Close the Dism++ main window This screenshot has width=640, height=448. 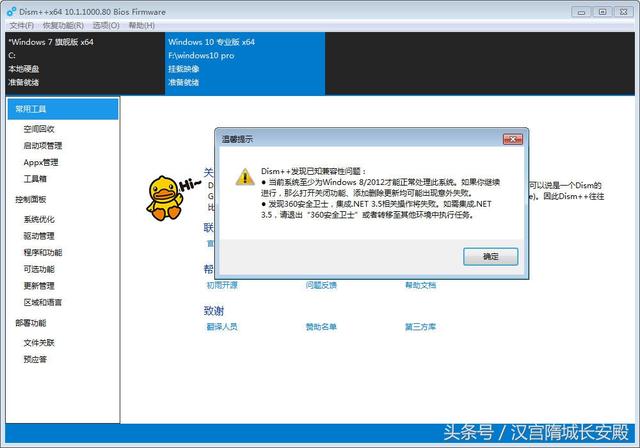click(624, 12)
